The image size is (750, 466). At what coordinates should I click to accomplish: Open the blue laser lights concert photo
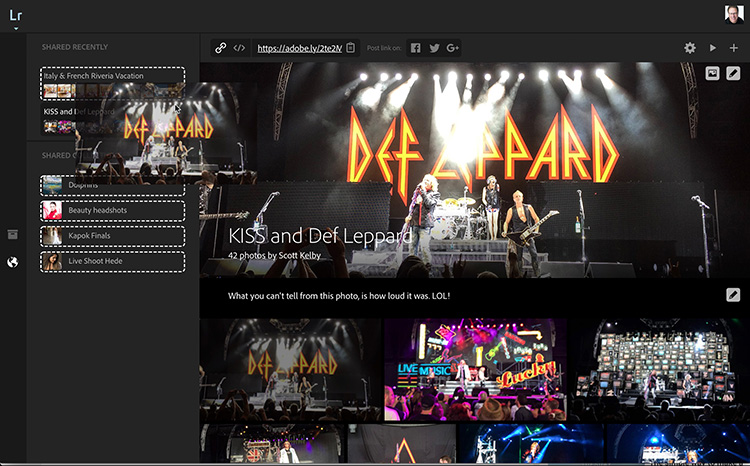[x=530, y=443]
